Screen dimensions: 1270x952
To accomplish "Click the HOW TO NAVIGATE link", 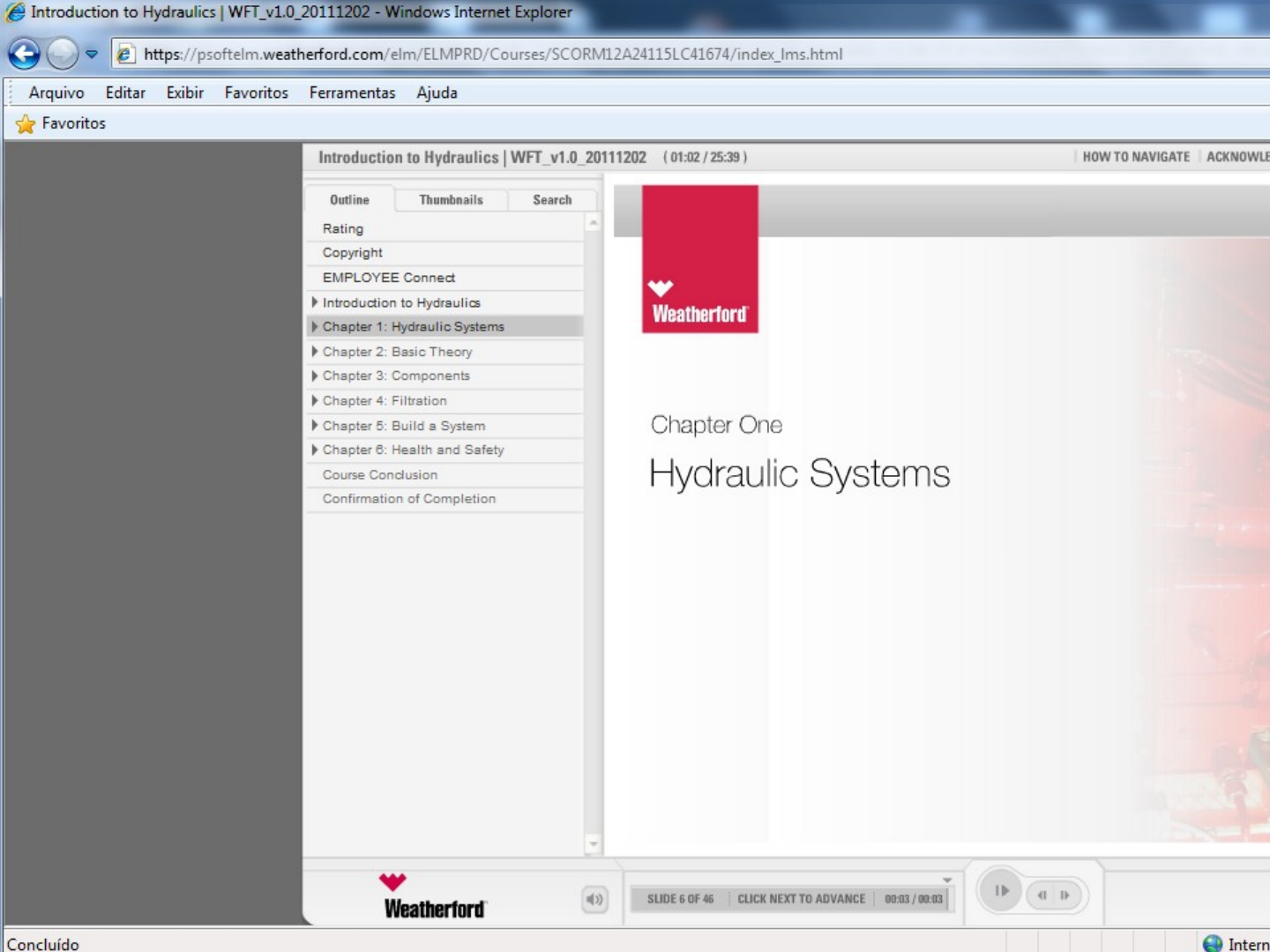I will point(1136,157).
